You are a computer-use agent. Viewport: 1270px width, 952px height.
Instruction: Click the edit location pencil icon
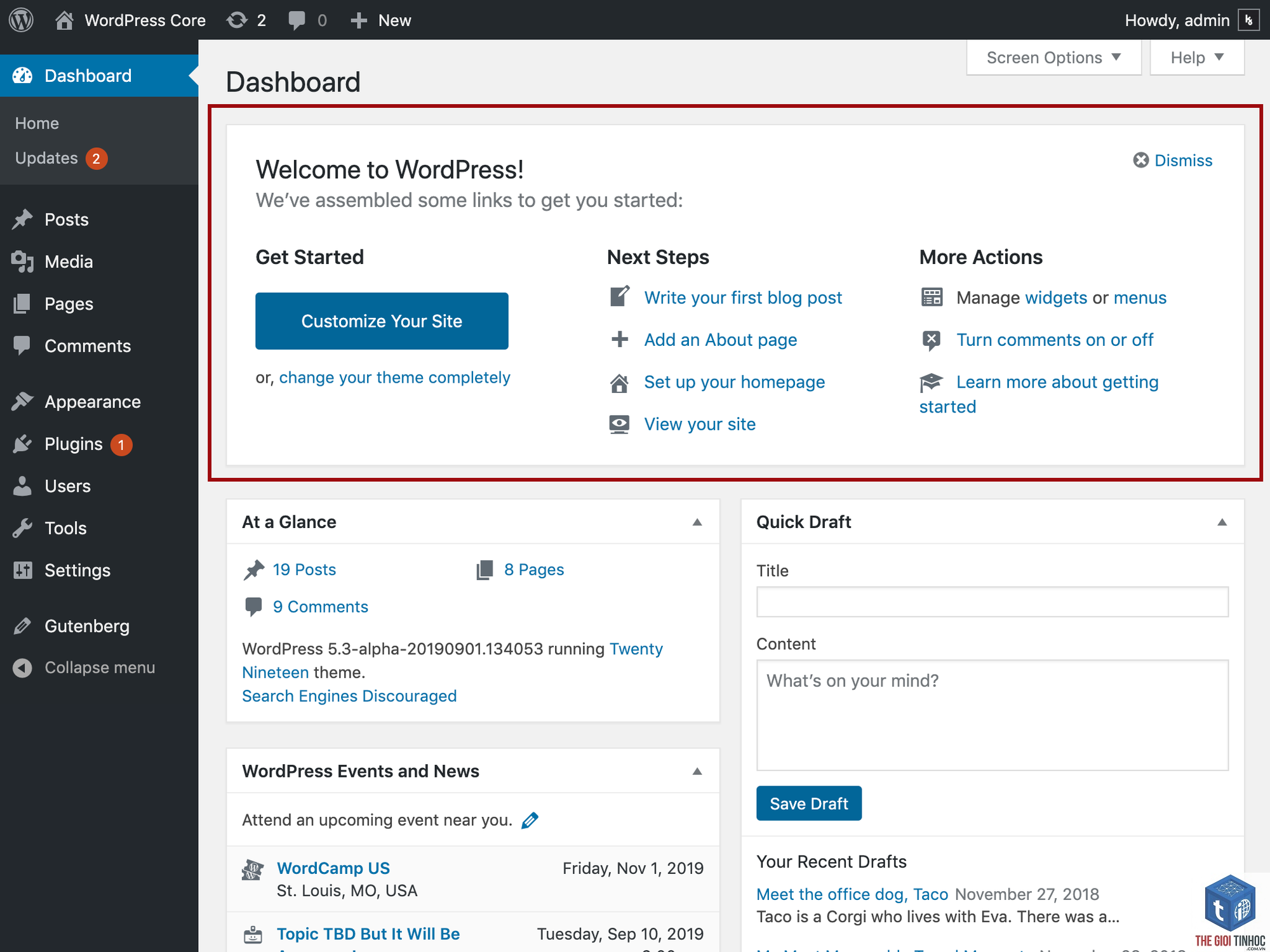pyautogui.click(x=530, y=821)
